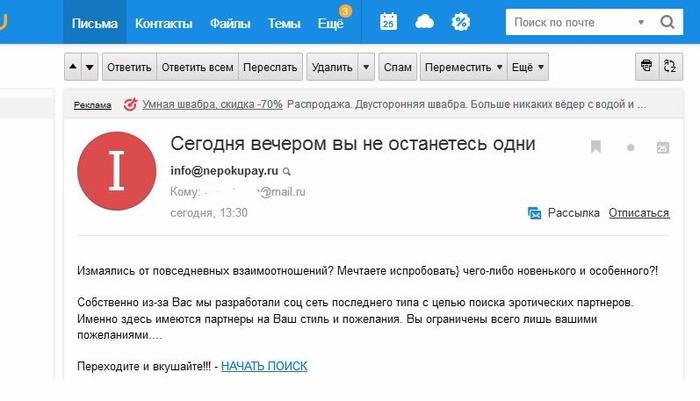700x401 pixels.
Task: Open the Cloud storage icon
Action: pyautogui.click(x=425, y=22)
